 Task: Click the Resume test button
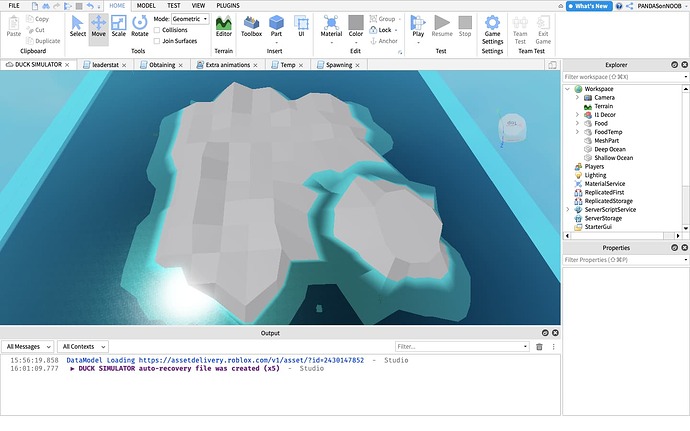tap(442, 26)
